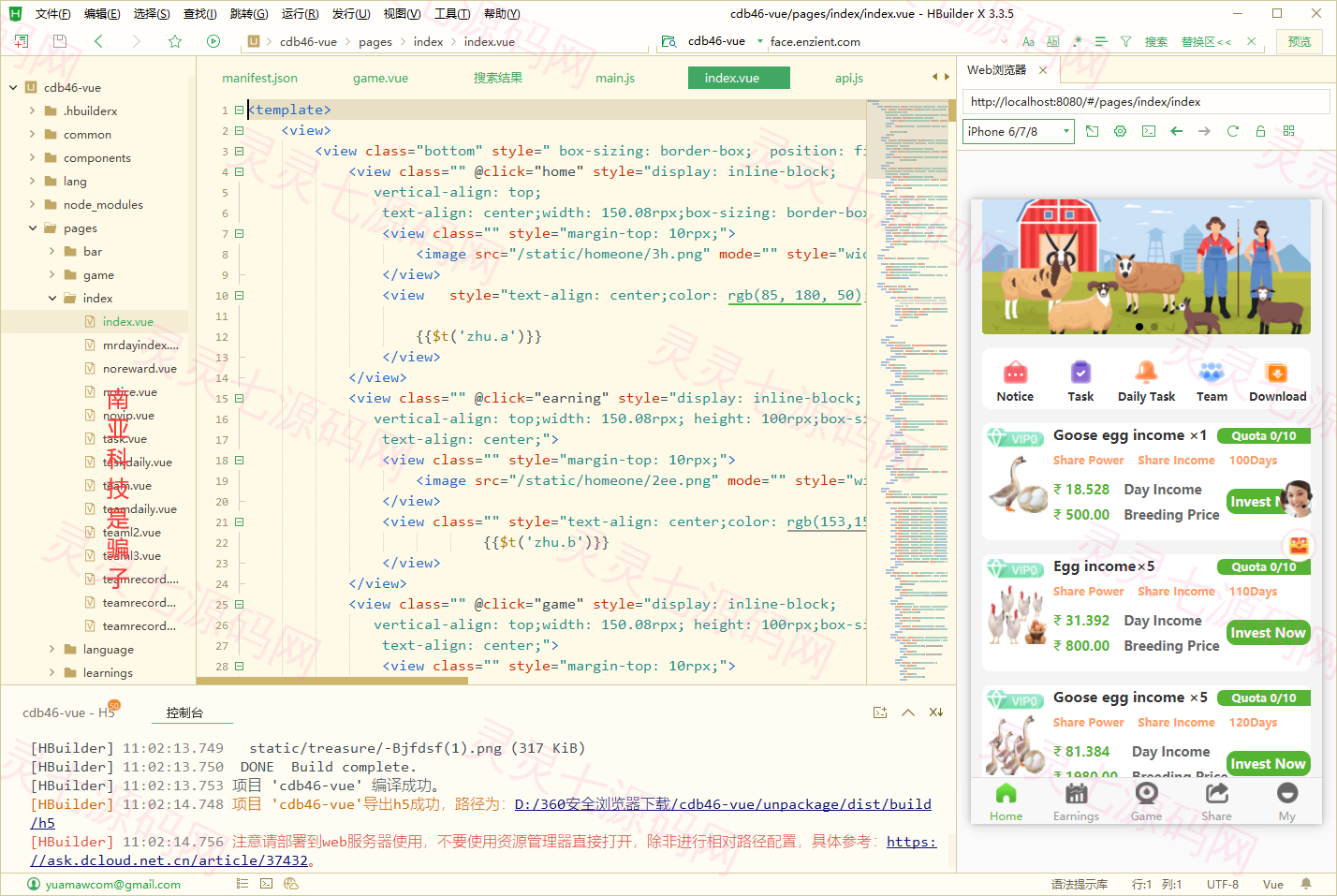Viewport: 1337px width, 896px height.
Task: Click the new file icon in the toolbar
Action: coord(22,41)
